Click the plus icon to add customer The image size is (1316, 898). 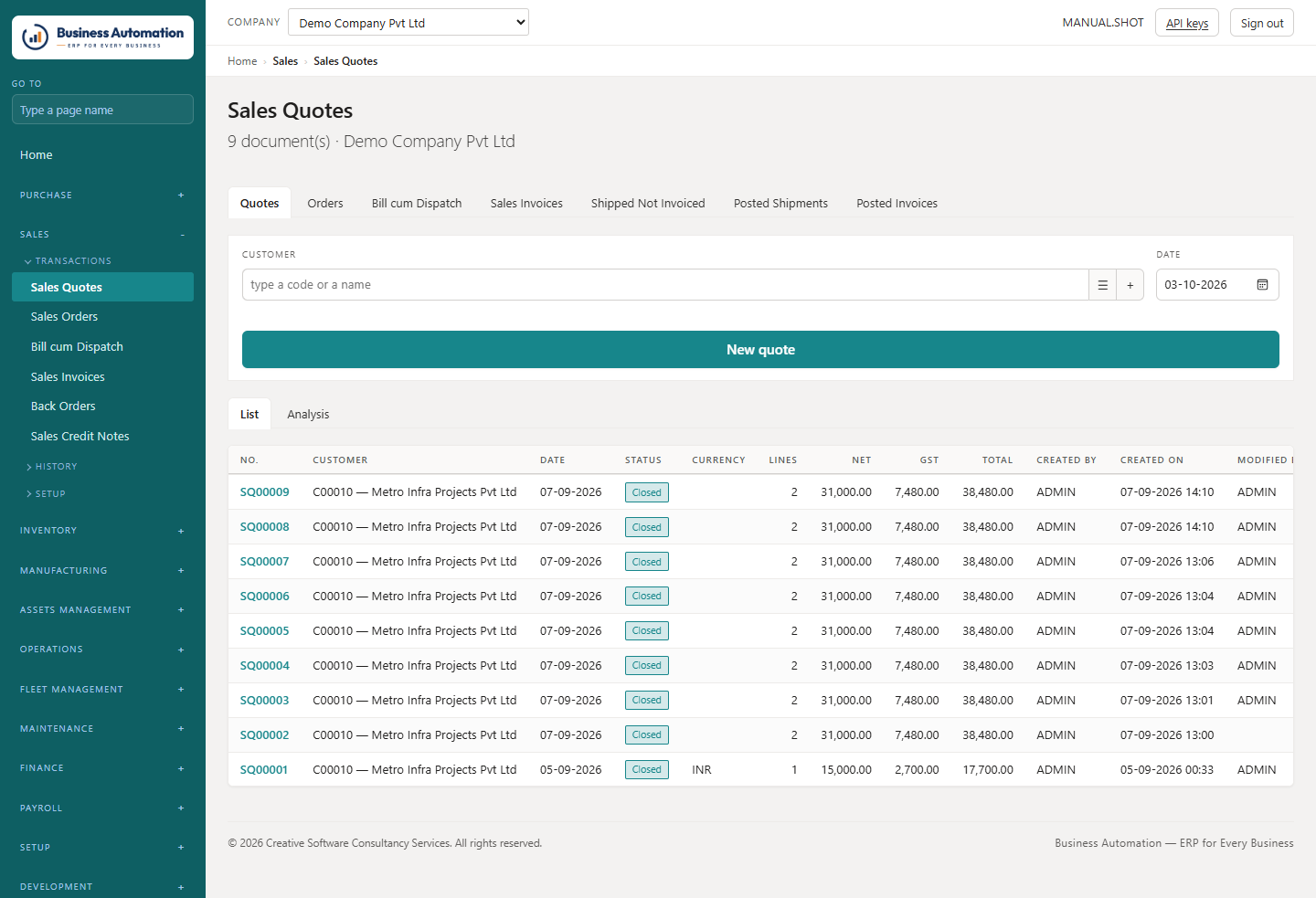tap(1130, 285)
